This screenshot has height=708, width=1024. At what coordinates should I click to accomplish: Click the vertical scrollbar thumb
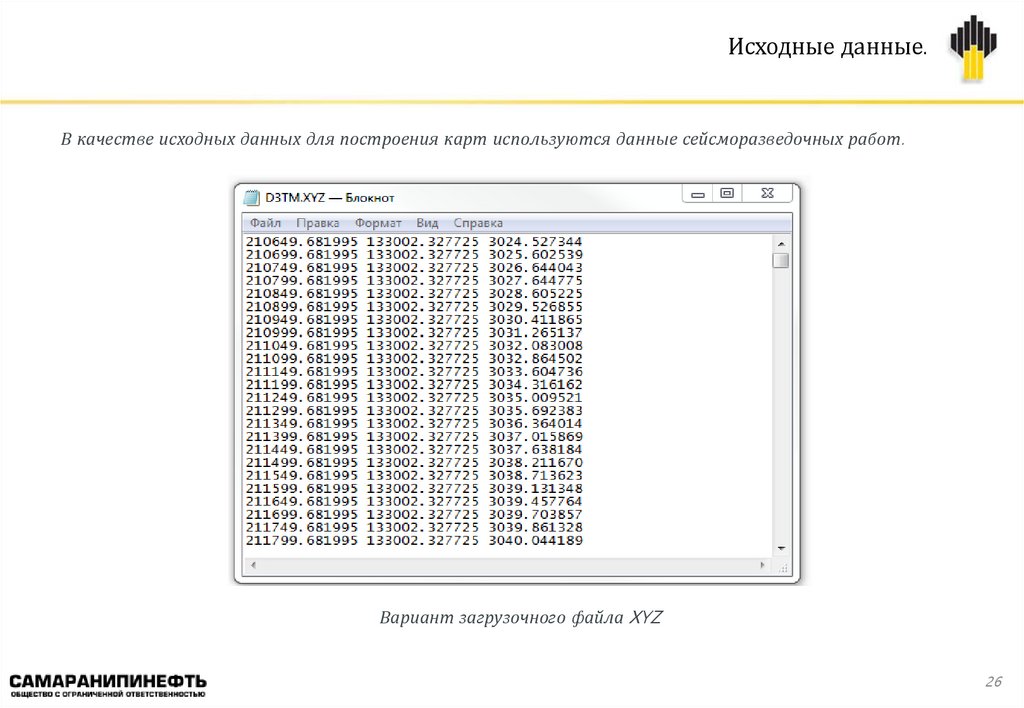[781, 261]
